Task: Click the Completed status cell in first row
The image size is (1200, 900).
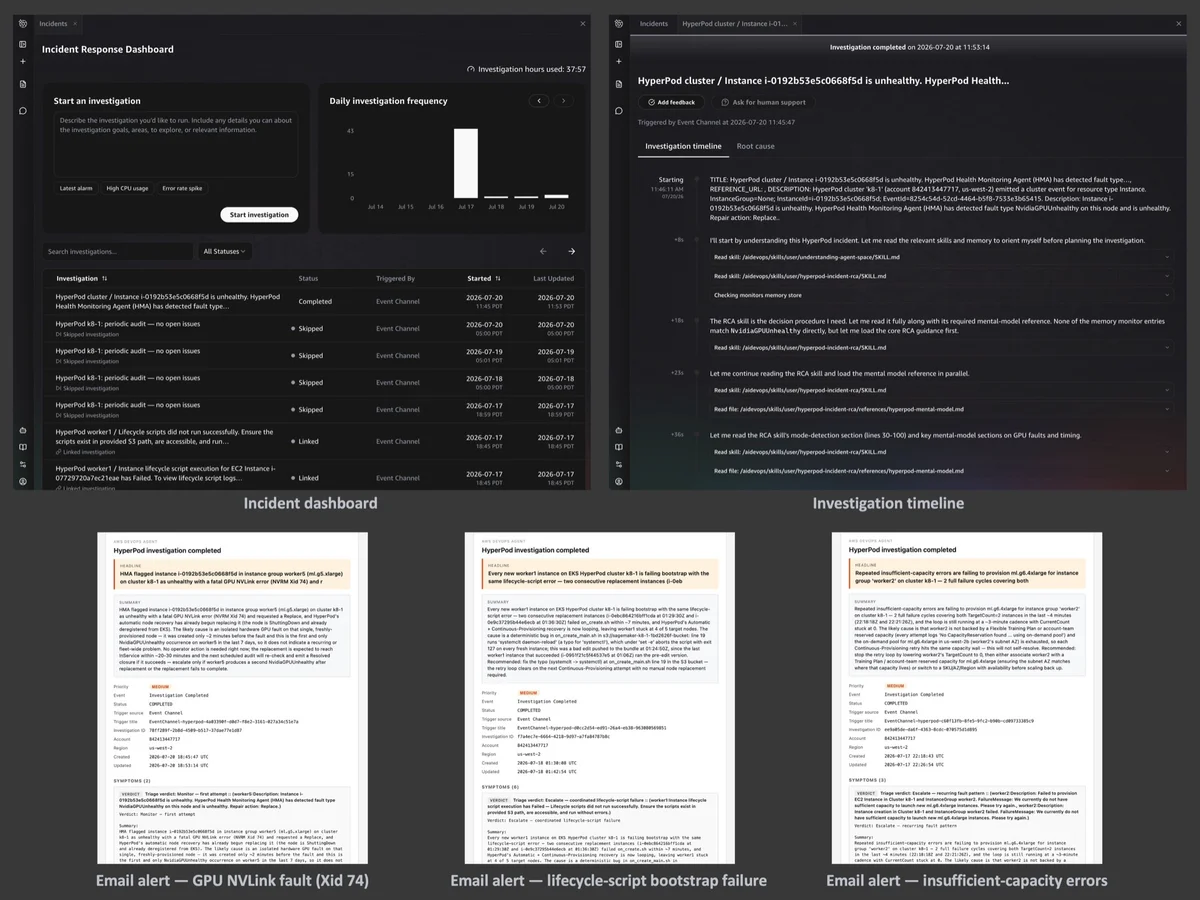Action: 315,301
